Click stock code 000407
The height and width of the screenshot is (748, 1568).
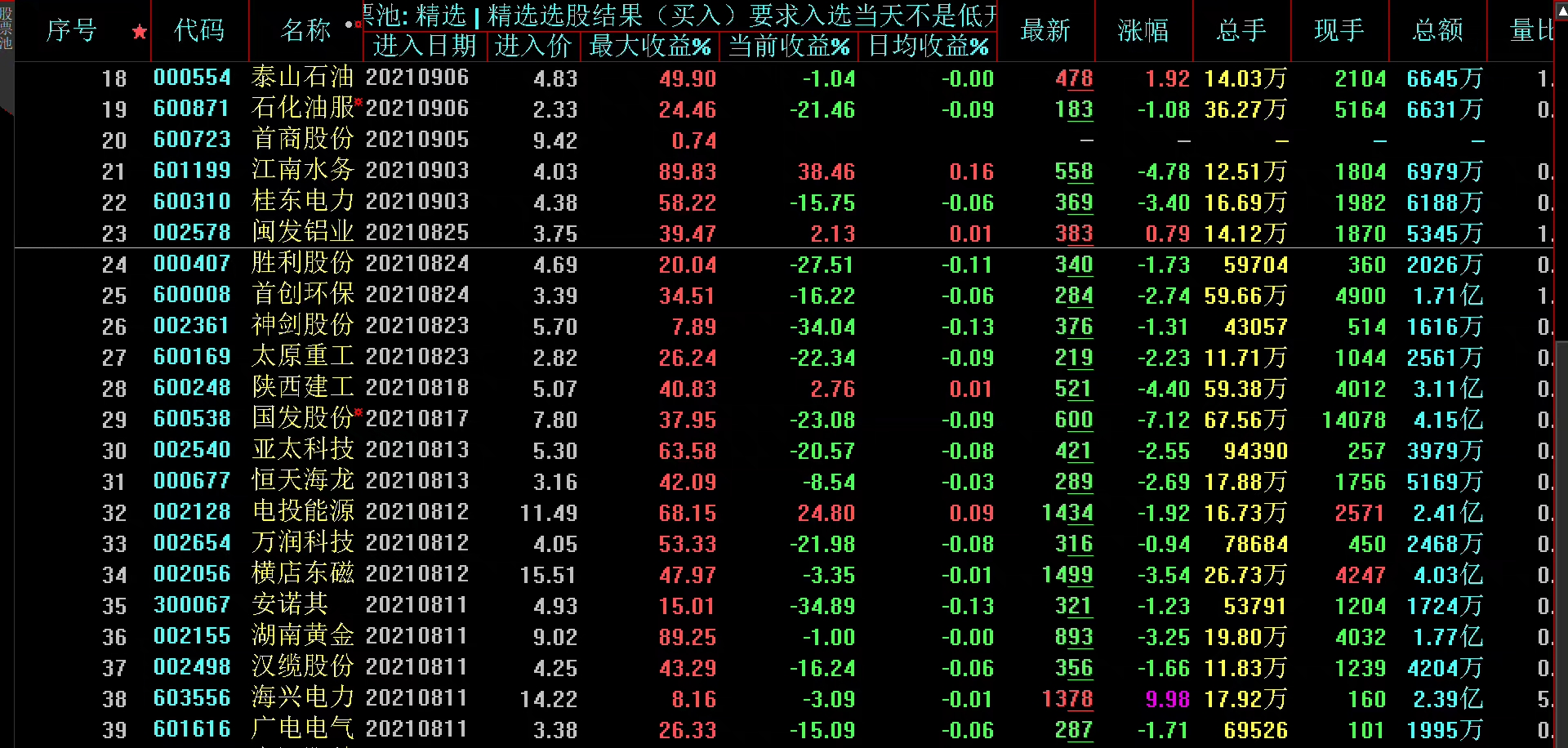[192, 264]
